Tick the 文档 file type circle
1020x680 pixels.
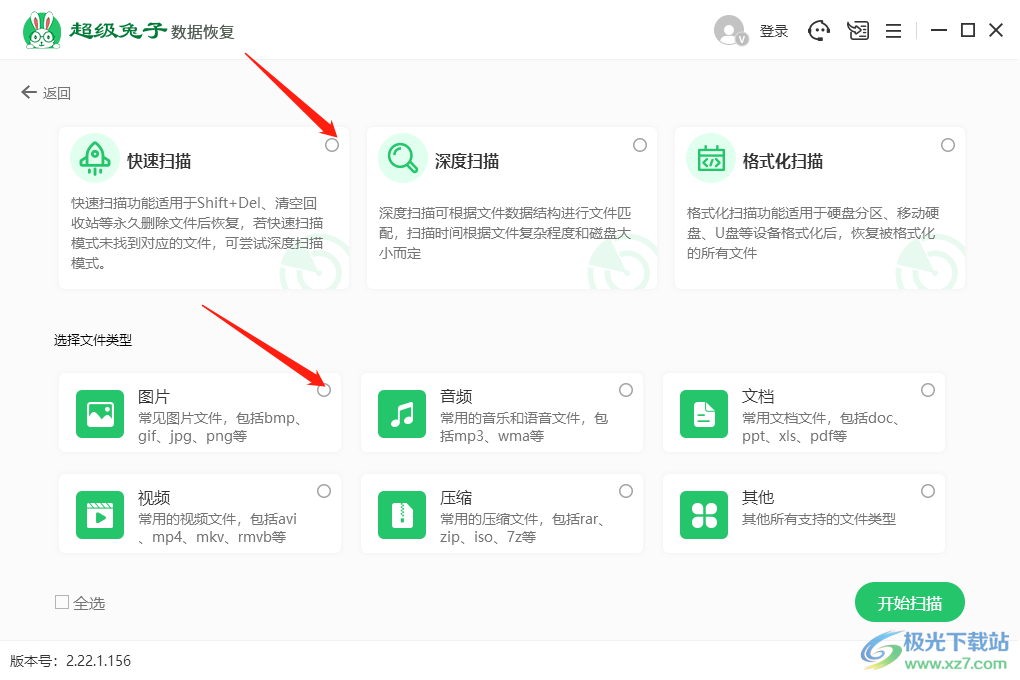(928, 390)
